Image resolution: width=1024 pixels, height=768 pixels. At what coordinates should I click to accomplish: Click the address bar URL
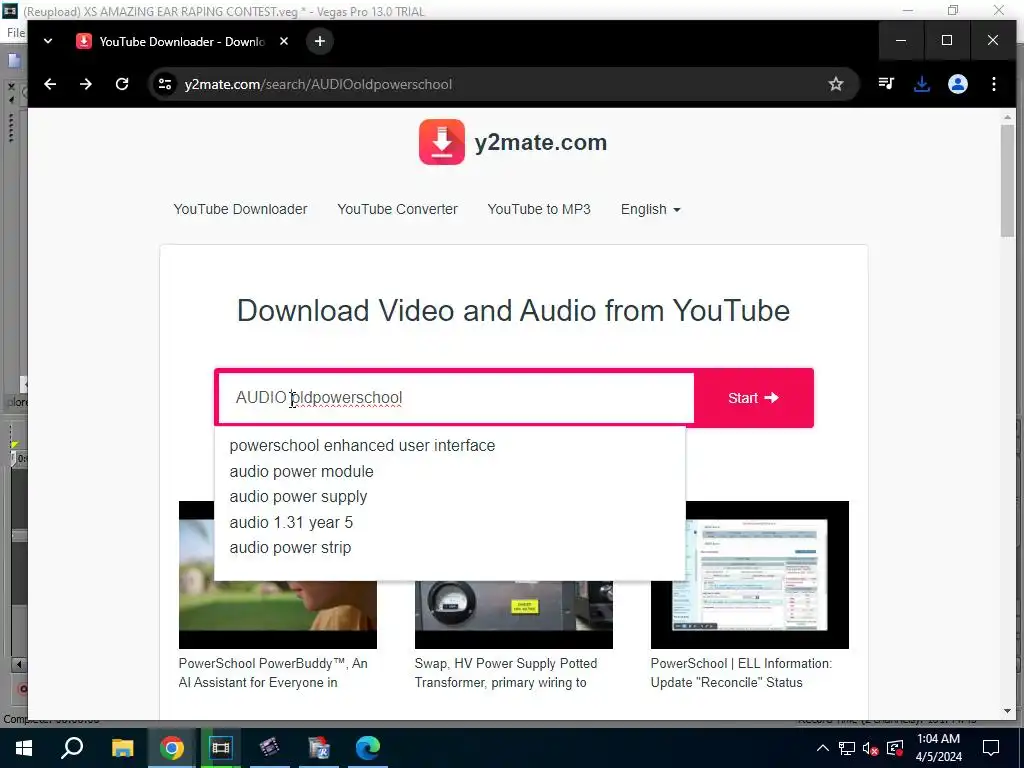(x=318, y=84)
